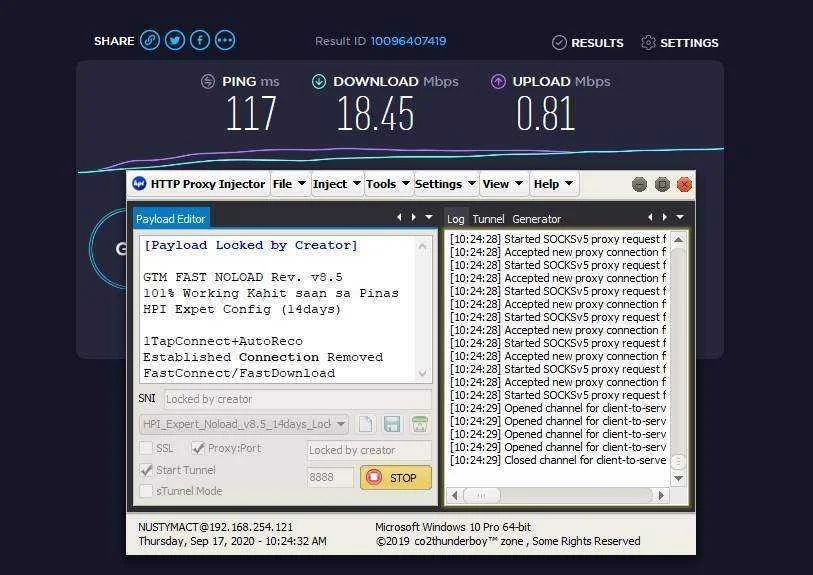Image resolution: width=813 pixels, height=575 pixels.
Task: Open Result ID 10096407419 link
Action: (x=409, y=41)
